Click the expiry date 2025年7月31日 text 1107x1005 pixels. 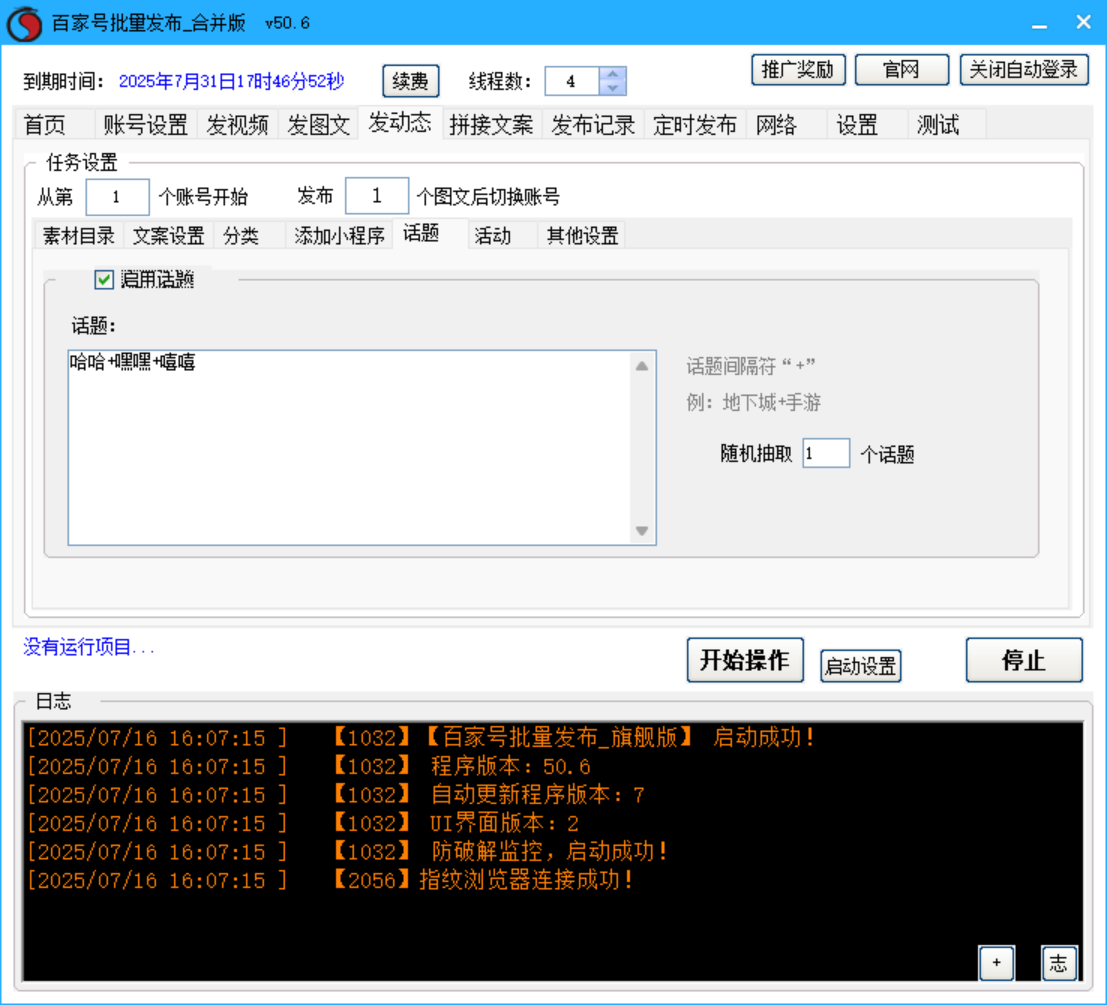pyautogui.click(x=232, y=82)
